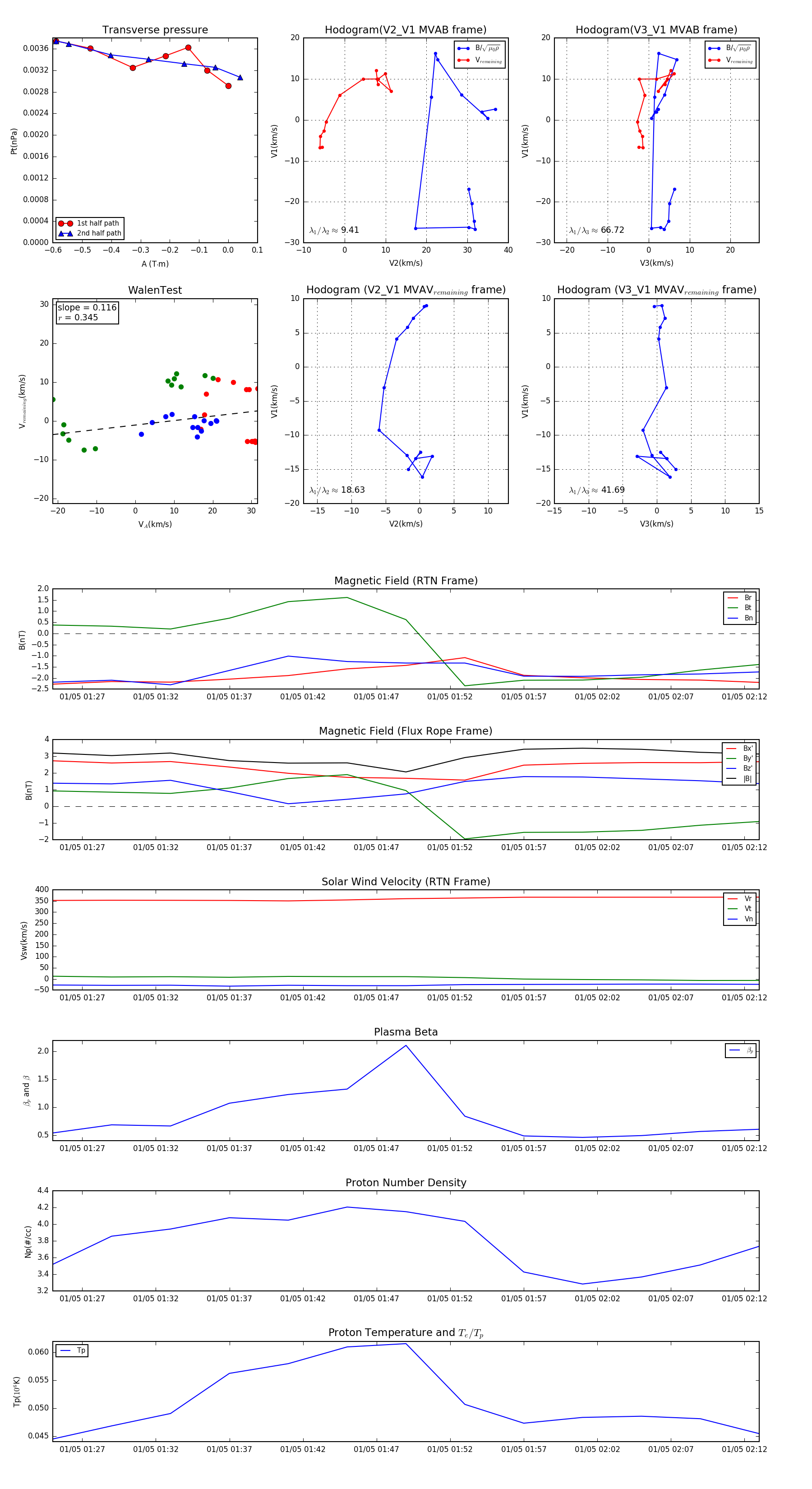Viewport: 812px width, 1489px height.
Task: Click the 41.69 eigenvalue ratio annotation
Action: [596, 490]
